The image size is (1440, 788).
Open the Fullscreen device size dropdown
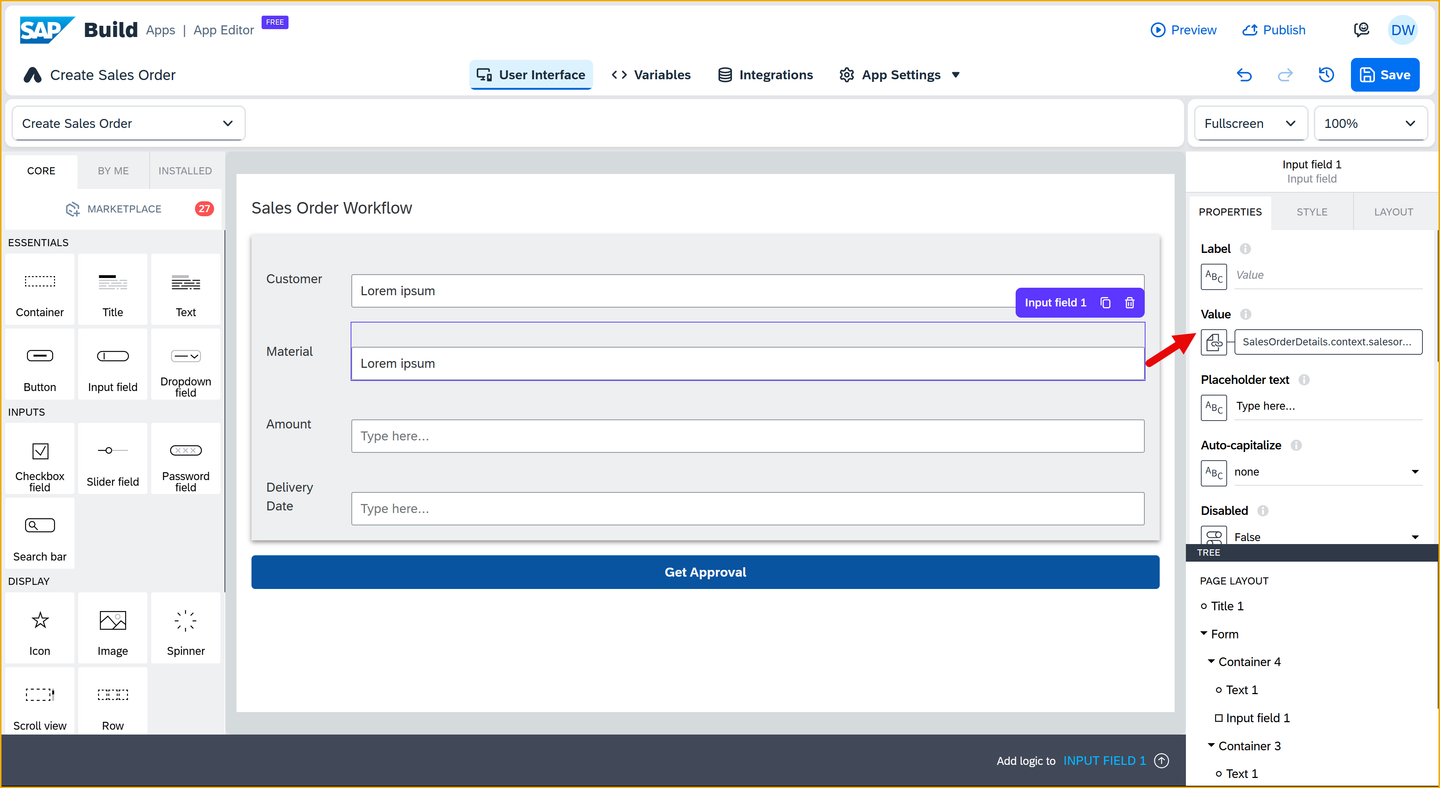coord(1251,123)
